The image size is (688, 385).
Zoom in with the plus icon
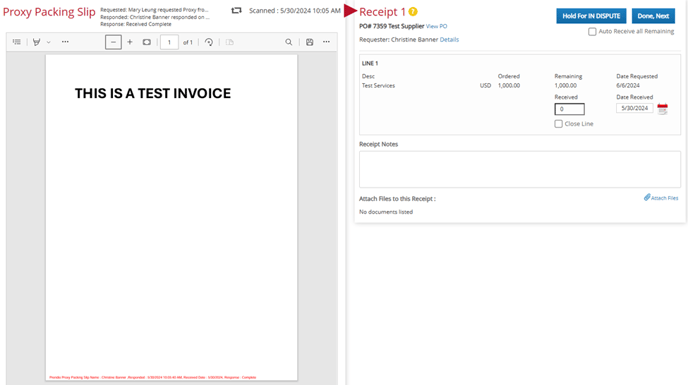(130, 42)
